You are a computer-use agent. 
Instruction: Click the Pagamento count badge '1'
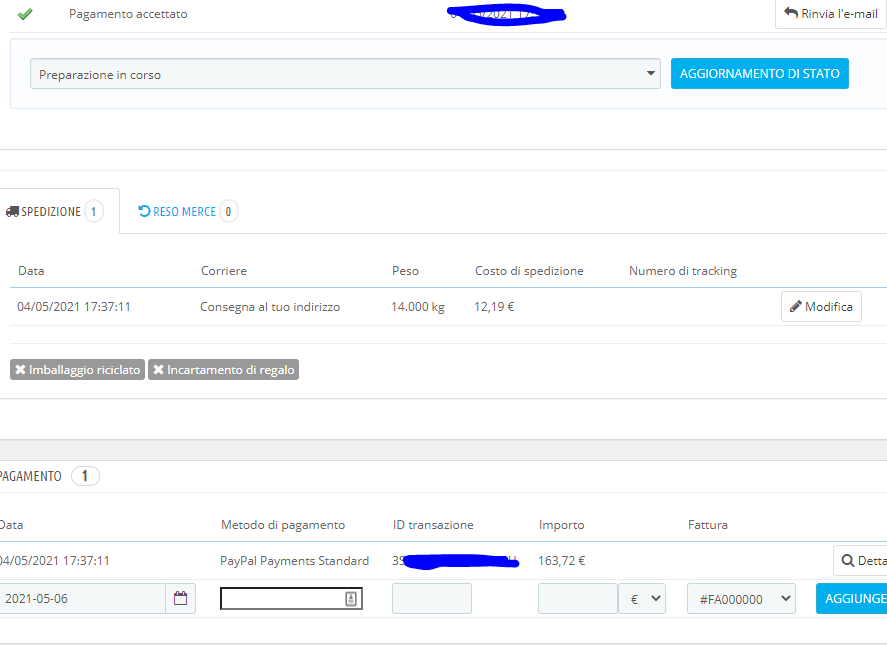85,476
